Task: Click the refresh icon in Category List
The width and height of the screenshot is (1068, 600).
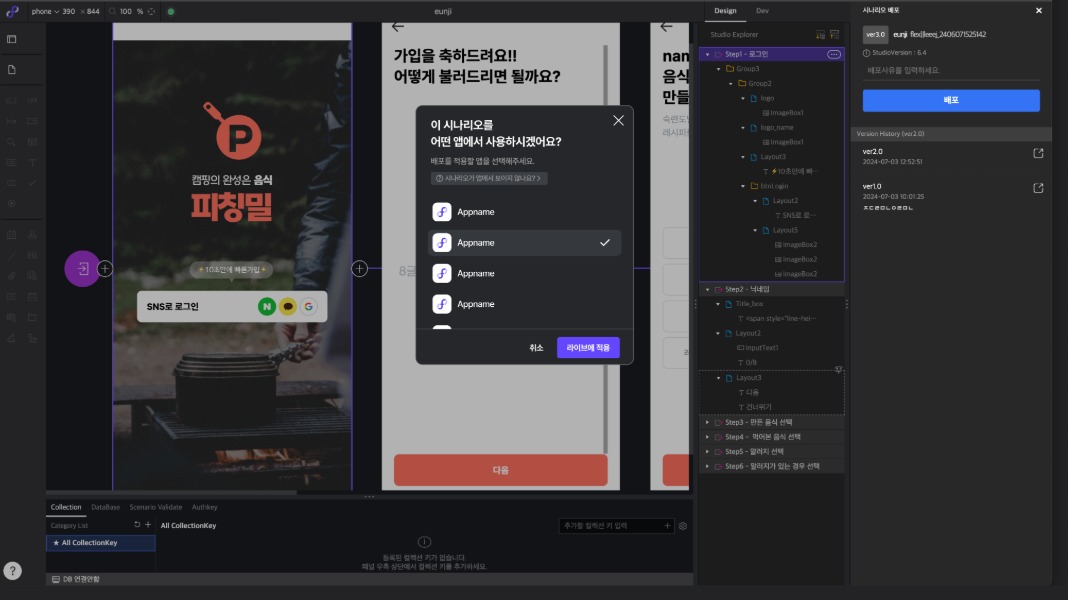Action: click(x=137, y=525)
